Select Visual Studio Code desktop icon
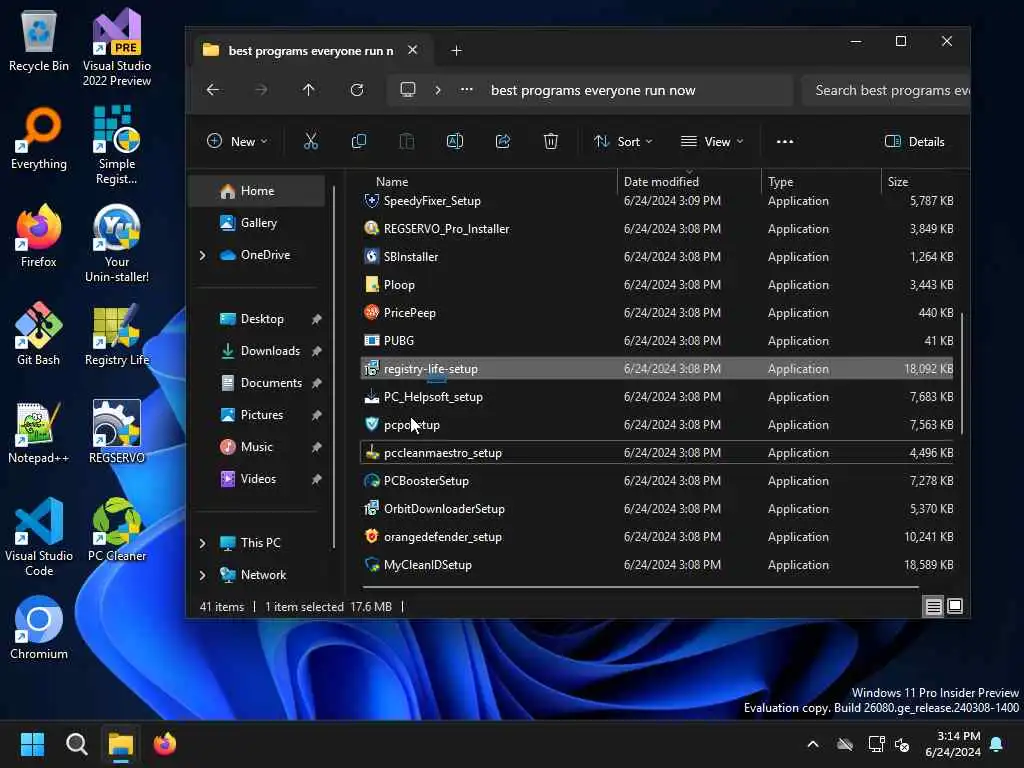Viewport: 1024px width, 768px height. point(39,537)
